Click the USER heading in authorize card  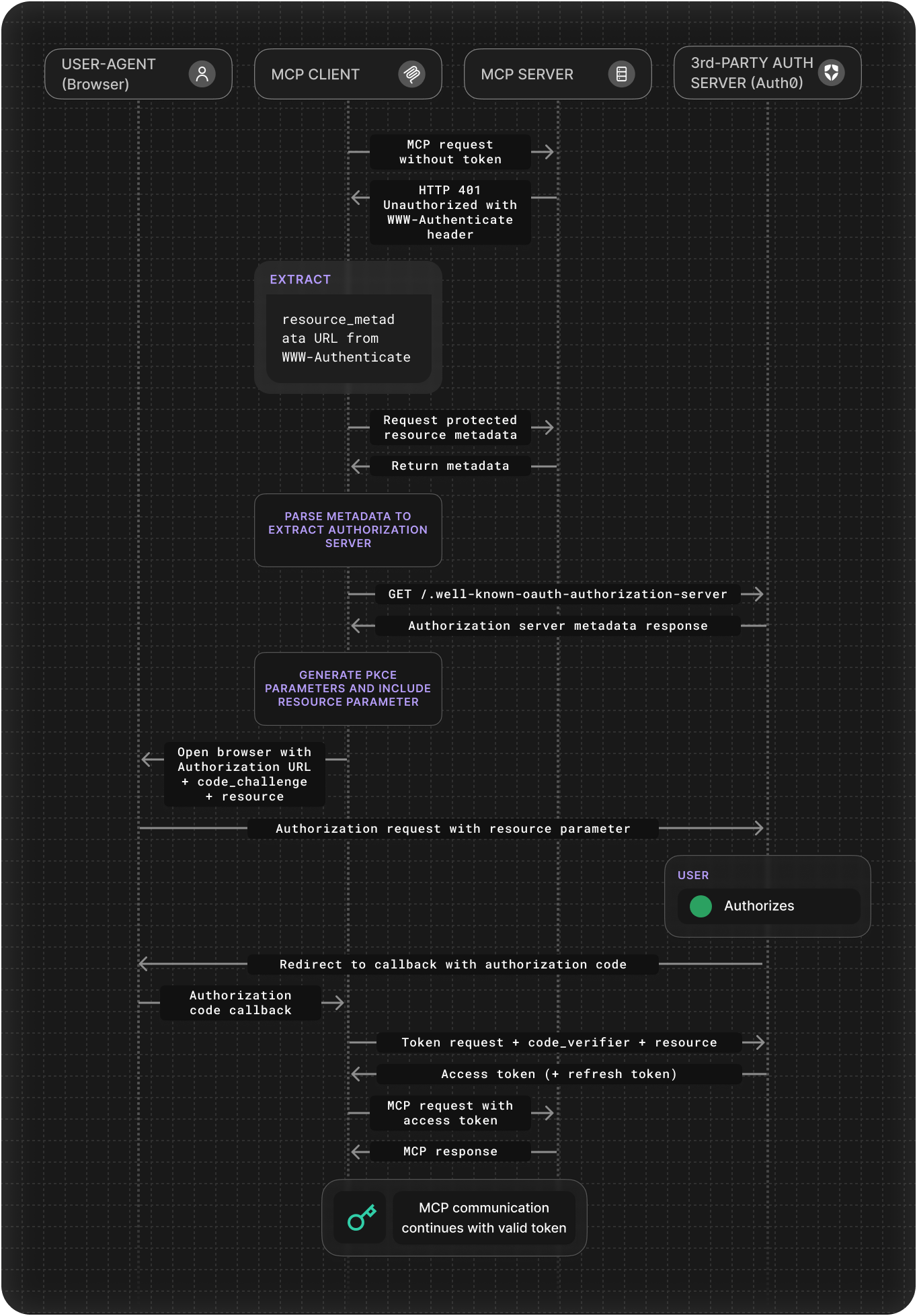(693, 875)
